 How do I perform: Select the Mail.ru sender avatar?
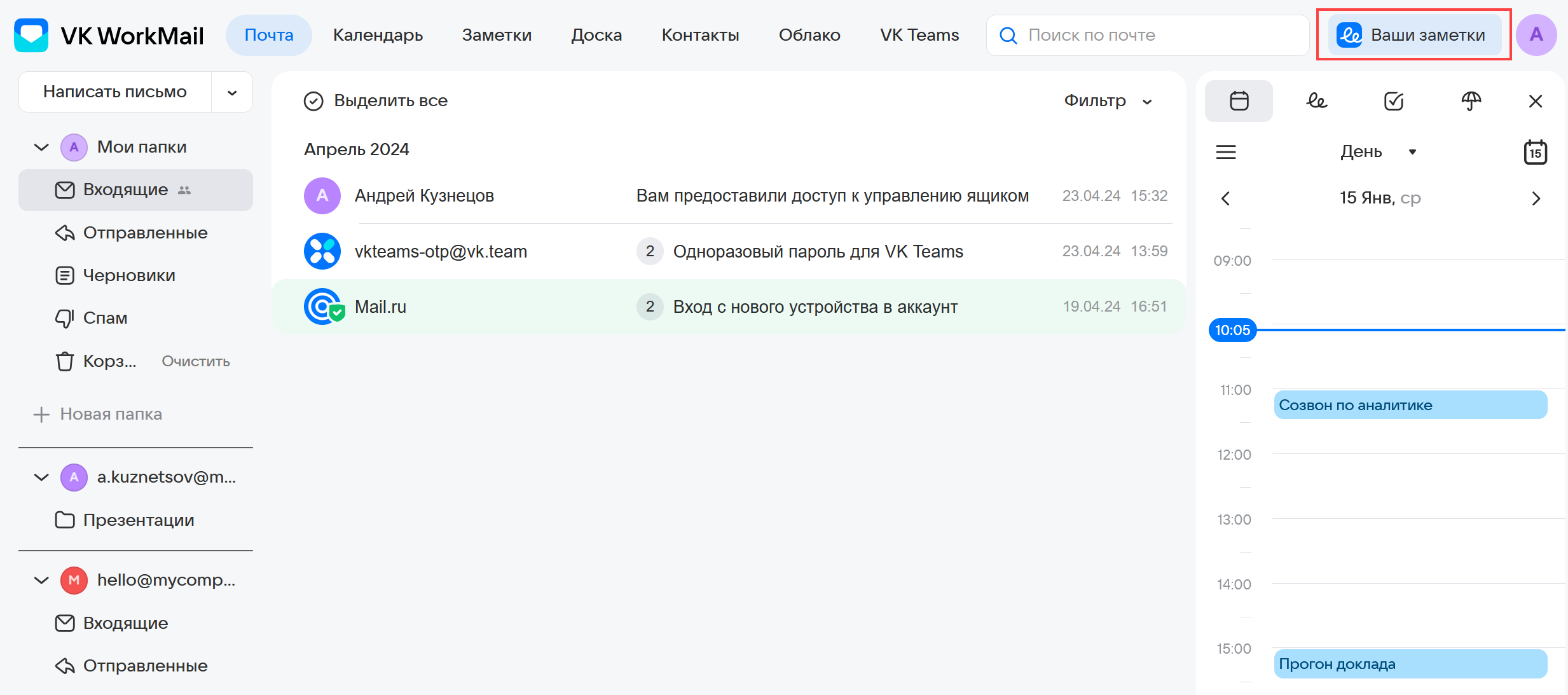[323, 306]
